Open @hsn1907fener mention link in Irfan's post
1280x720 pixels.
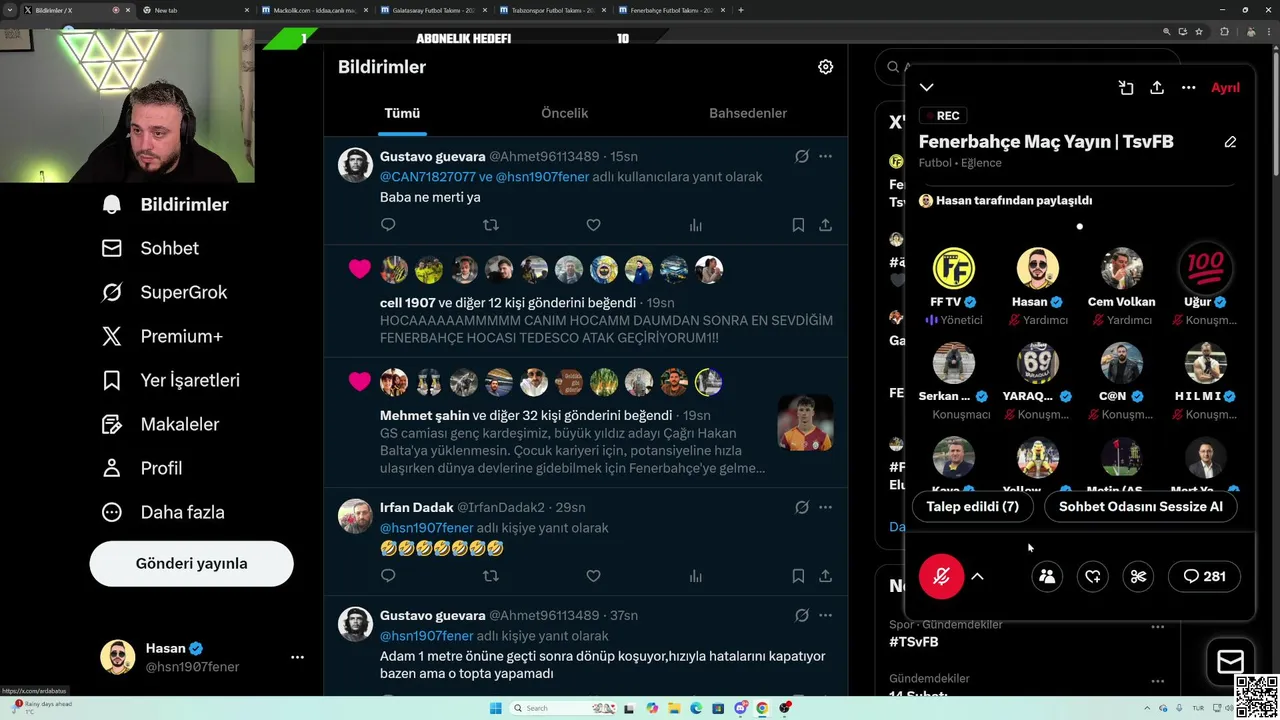(426, 528)
